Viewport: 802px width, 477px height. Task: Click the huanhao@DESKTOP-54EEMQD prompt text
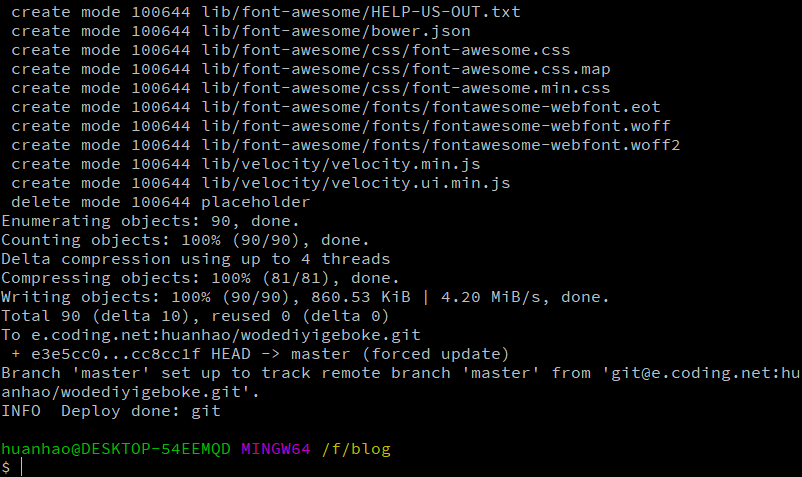(116, 449)
